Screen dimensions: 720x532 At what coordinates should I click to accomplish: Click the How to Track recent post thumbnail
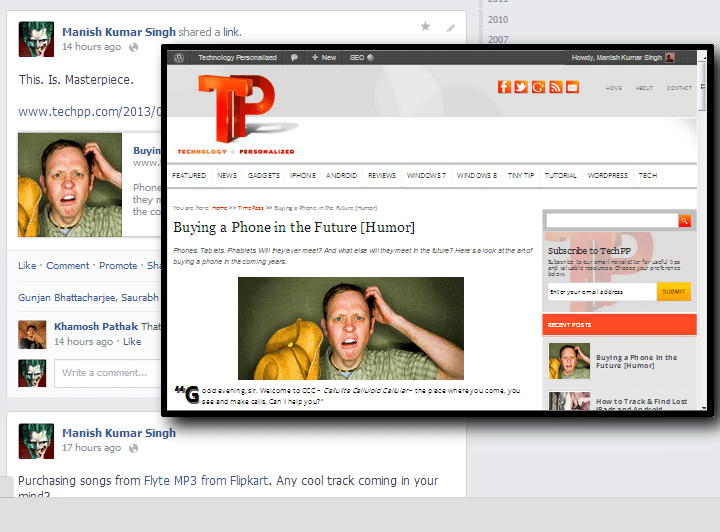tap(569, 400)
